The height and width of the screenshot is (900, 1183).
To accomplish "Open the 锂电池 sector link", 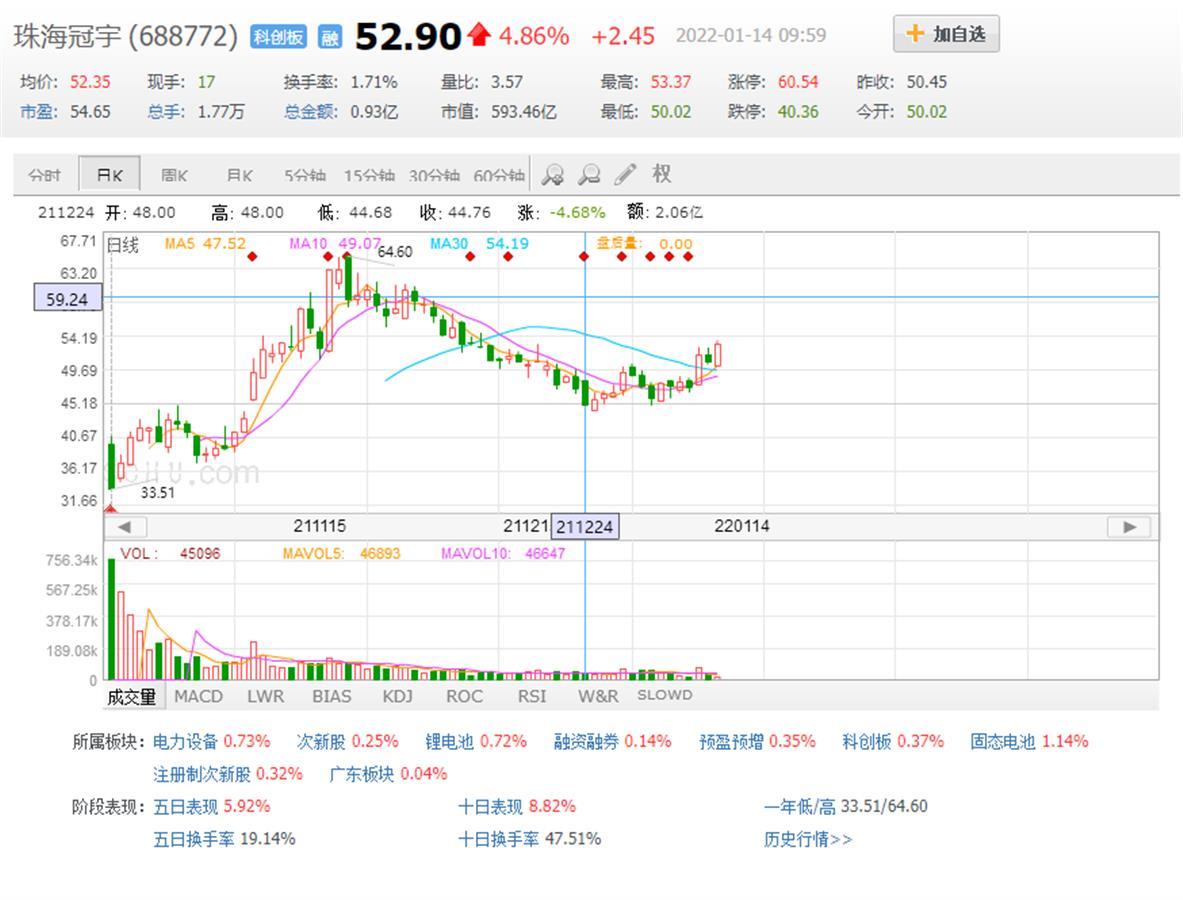I will click(x=449, y=742).
